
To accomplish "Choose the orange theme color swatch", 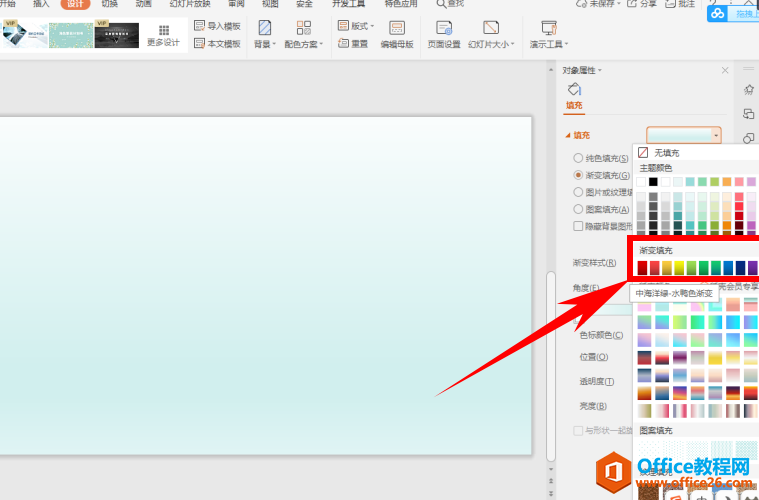I will pos(727,182).
